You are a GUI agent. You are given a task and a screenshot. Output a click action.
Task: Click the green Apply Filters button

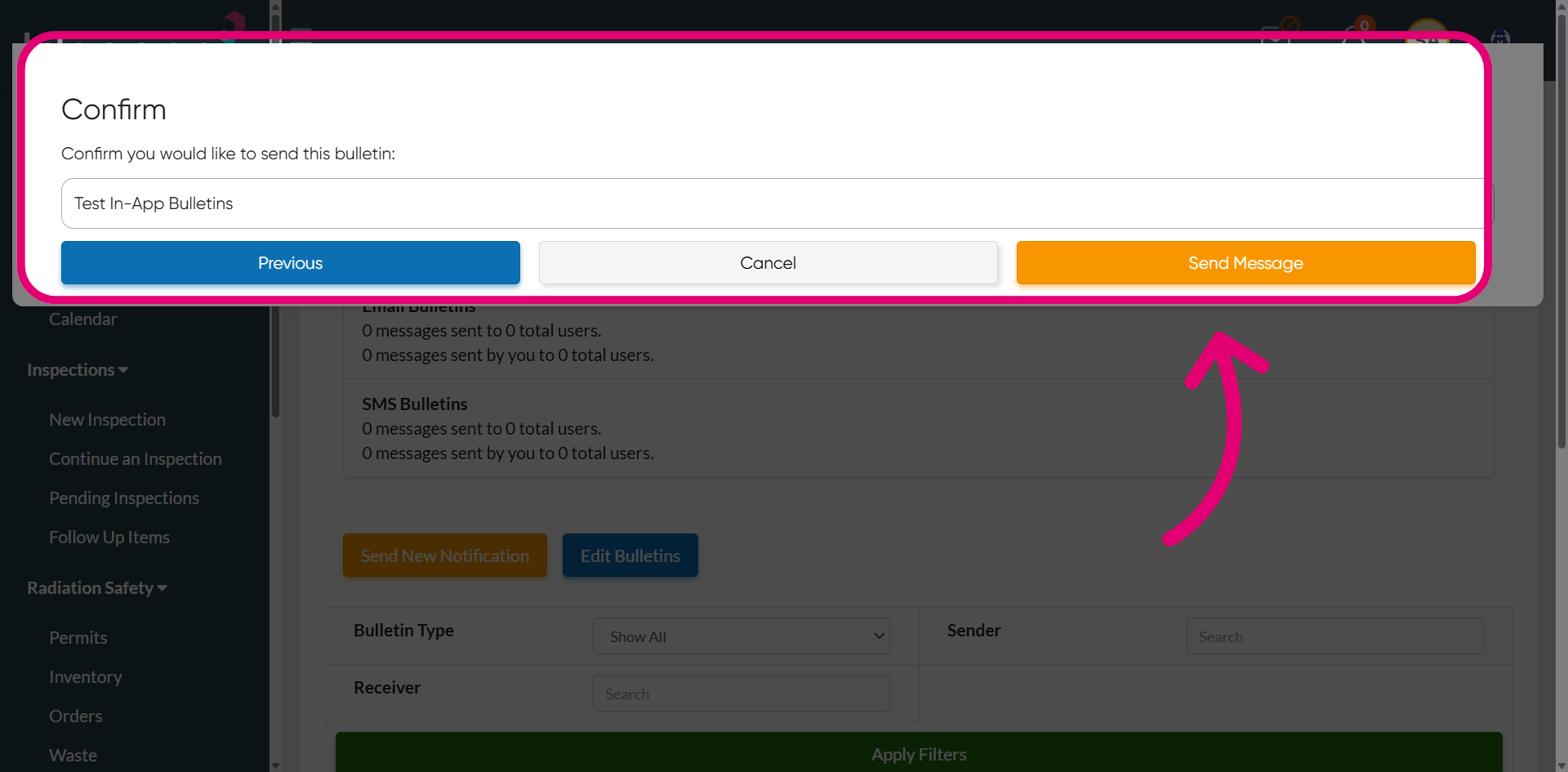pos(919,754)
